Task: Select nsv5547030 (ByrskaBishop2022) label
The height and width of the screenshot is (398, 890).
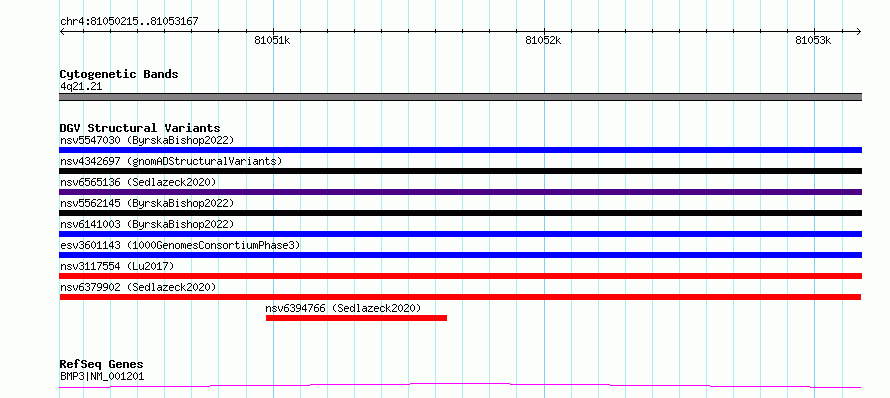Action: (x=146, y=140)
